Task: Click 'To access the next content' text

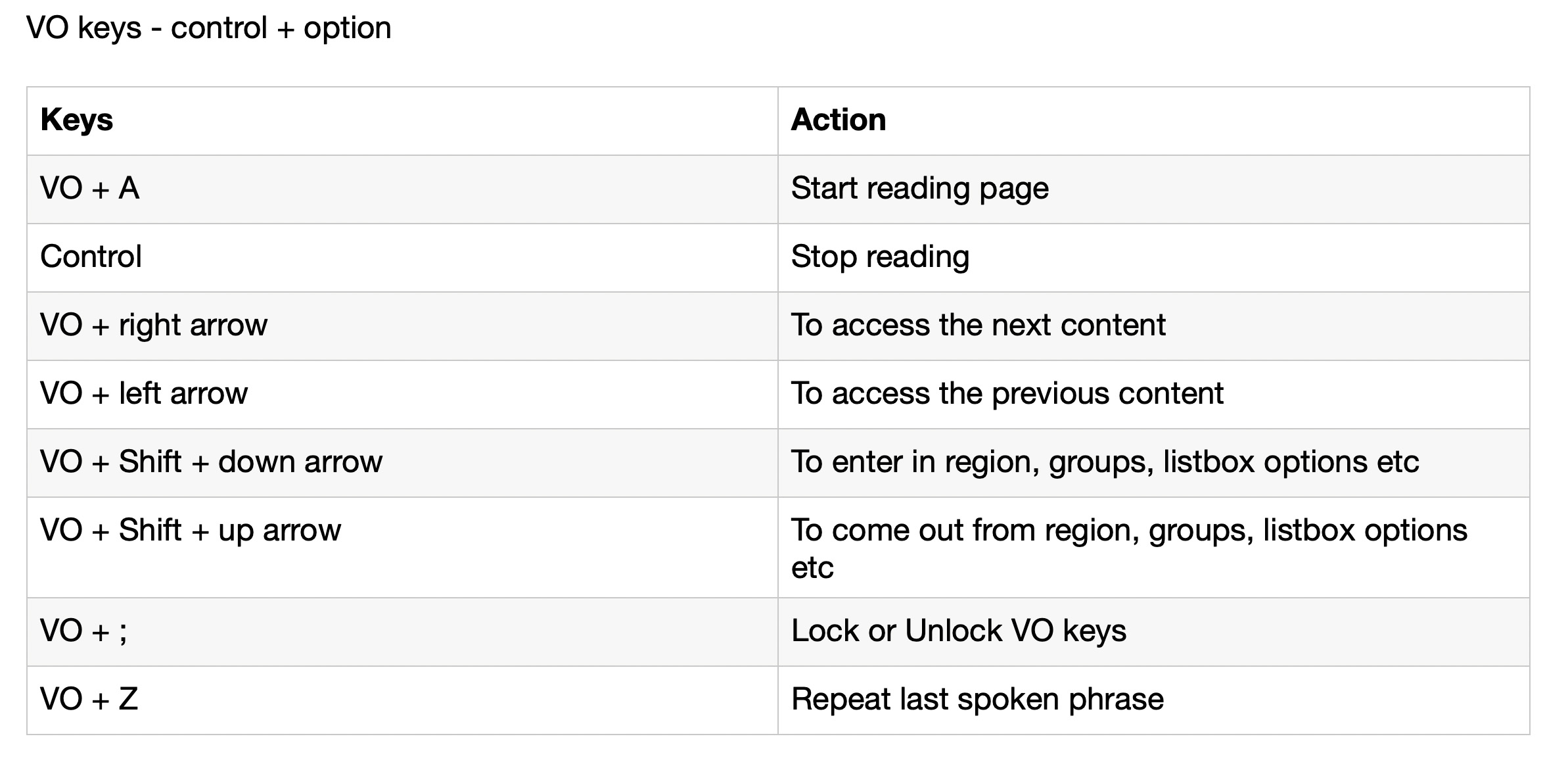Action: (978, 326)
